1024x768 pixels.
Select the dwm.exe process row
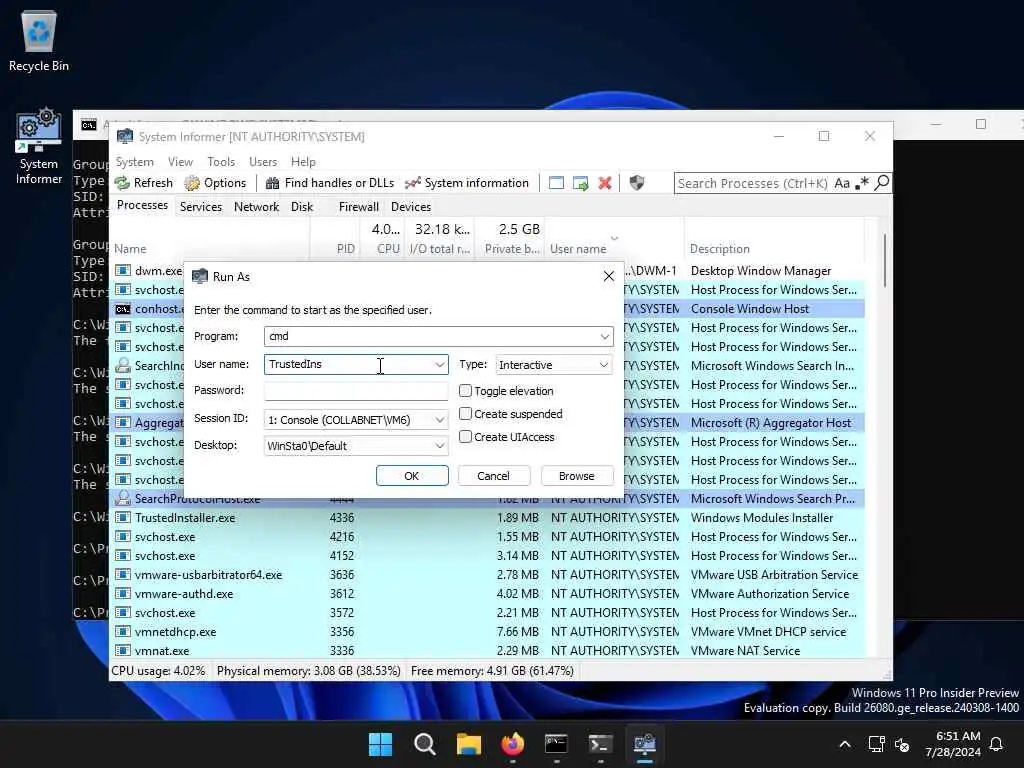pyautogui.click(x=487, y=270)
